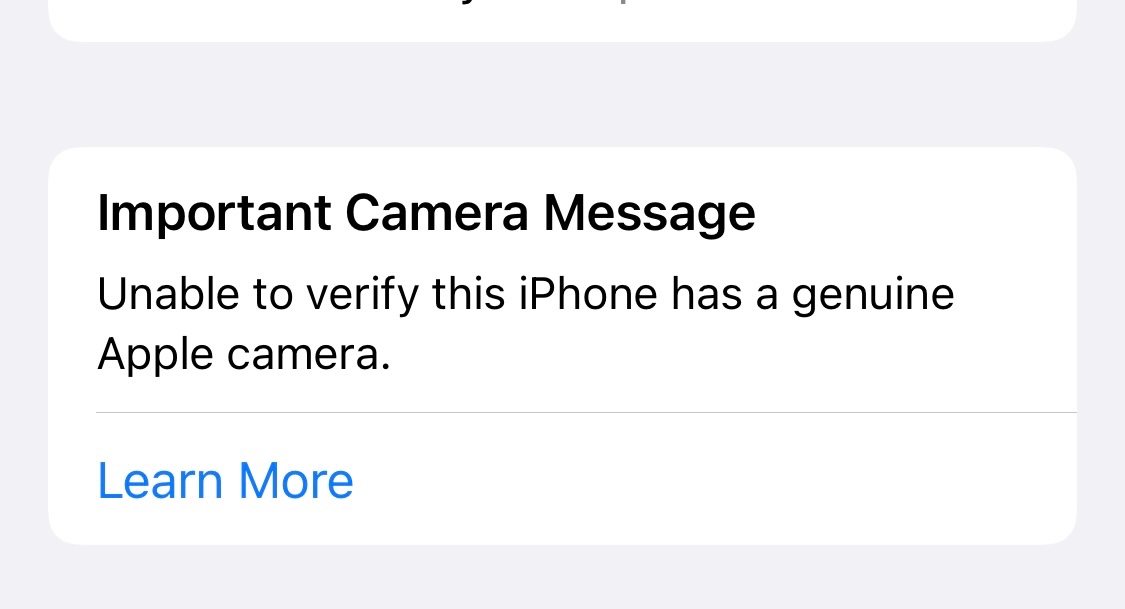
Task: Click the word 'More' in the blue link
Action: tap(296, 481)
